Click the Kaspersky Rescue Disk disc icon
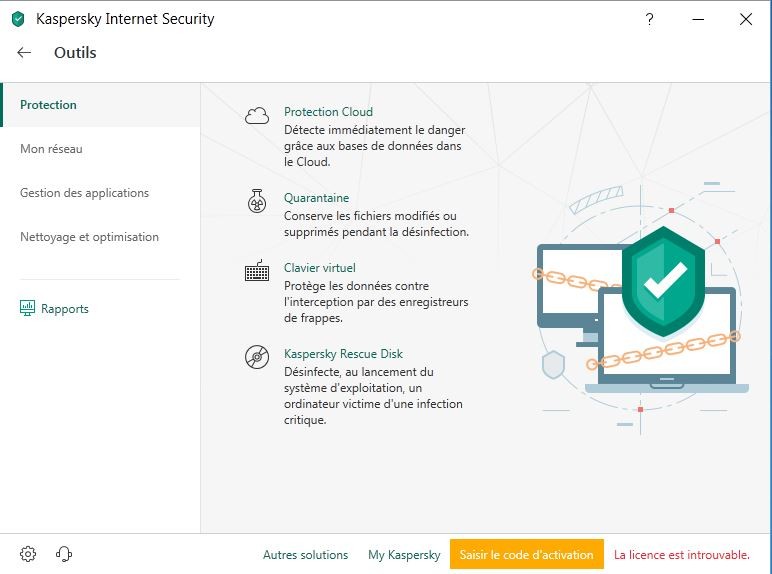This screenshot has width=772, height=574. (257, 357)
